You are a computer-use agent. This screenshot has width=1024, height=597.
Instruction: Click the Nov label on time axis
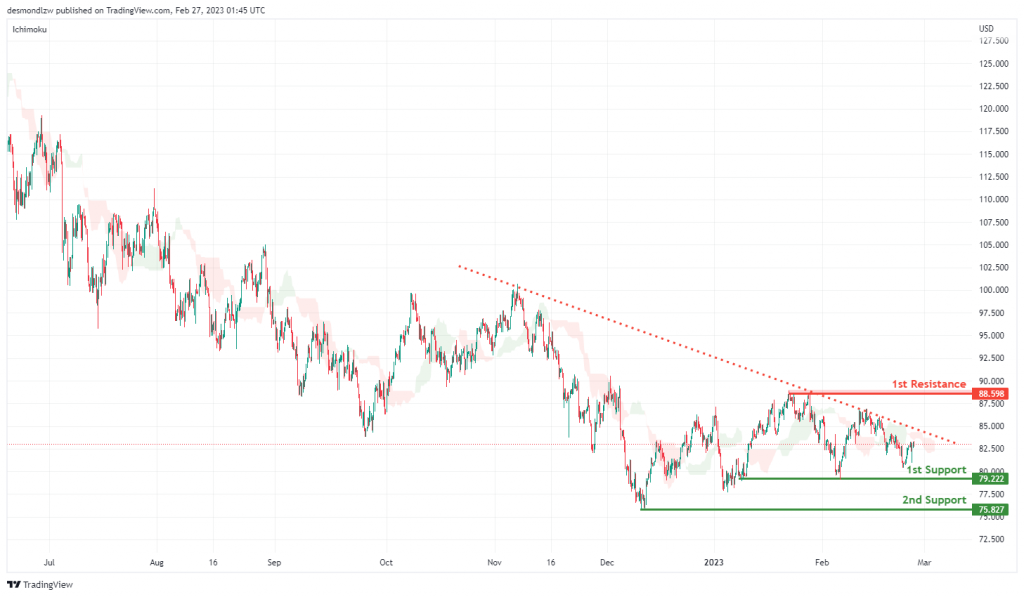coord(494,562)
